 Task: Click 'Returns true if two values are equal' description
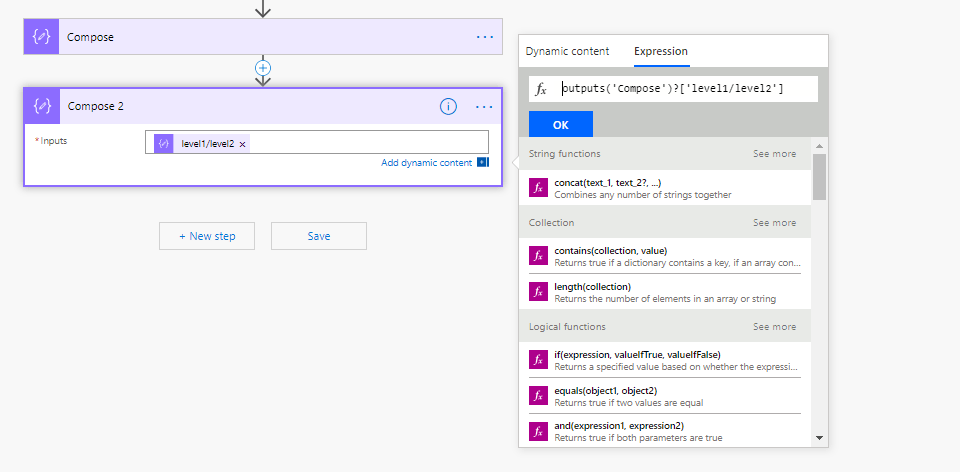tap(629, 403)
